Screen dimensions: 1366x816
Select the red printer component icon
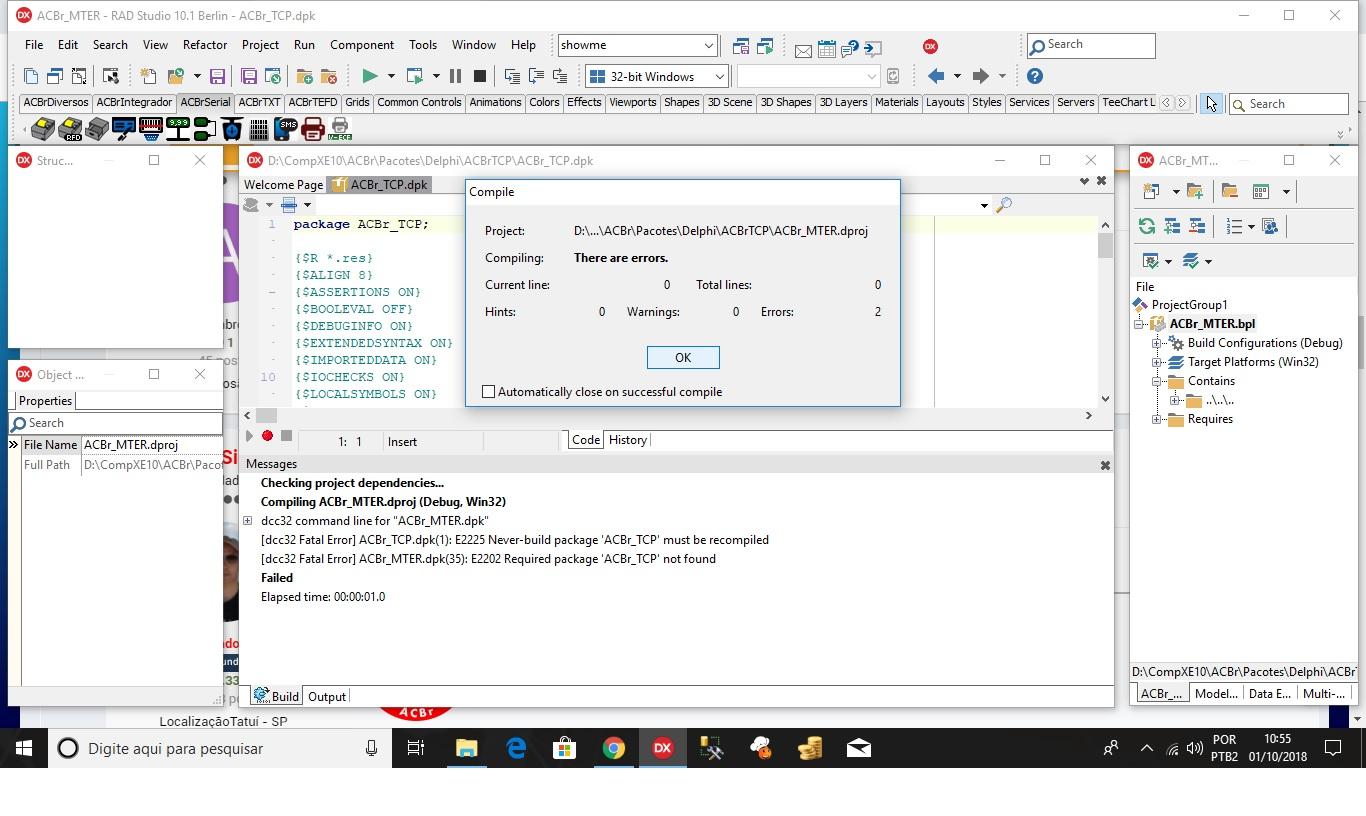tap(313, 128)
